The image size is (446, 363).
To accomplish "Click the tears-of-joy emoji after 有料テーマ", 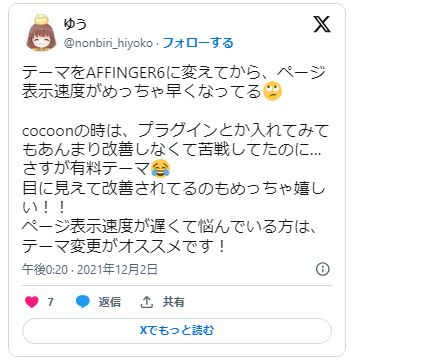I will click(161, 169).
